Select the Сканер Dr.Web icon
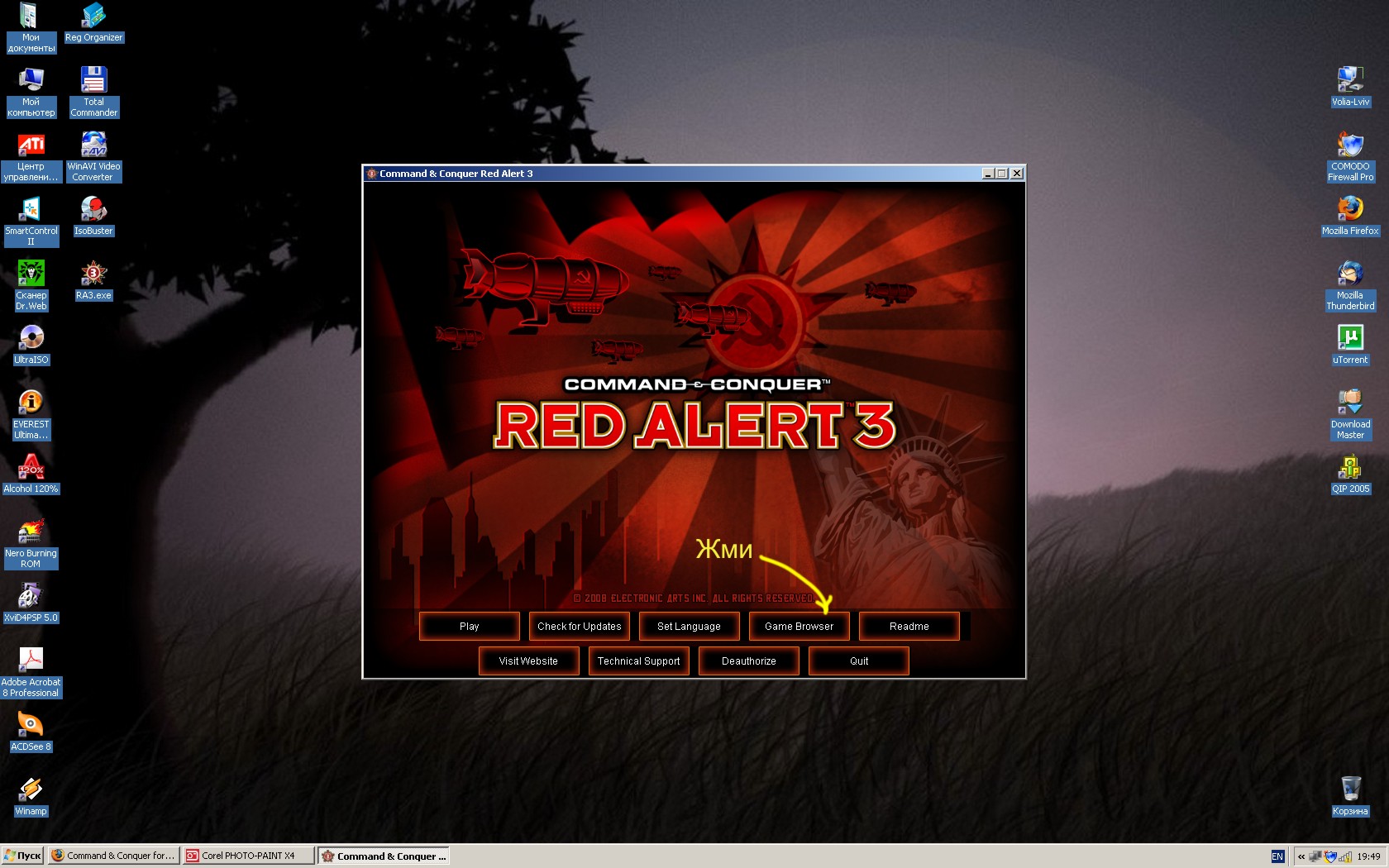This screenshot has height=868, width=1389. 31,285
